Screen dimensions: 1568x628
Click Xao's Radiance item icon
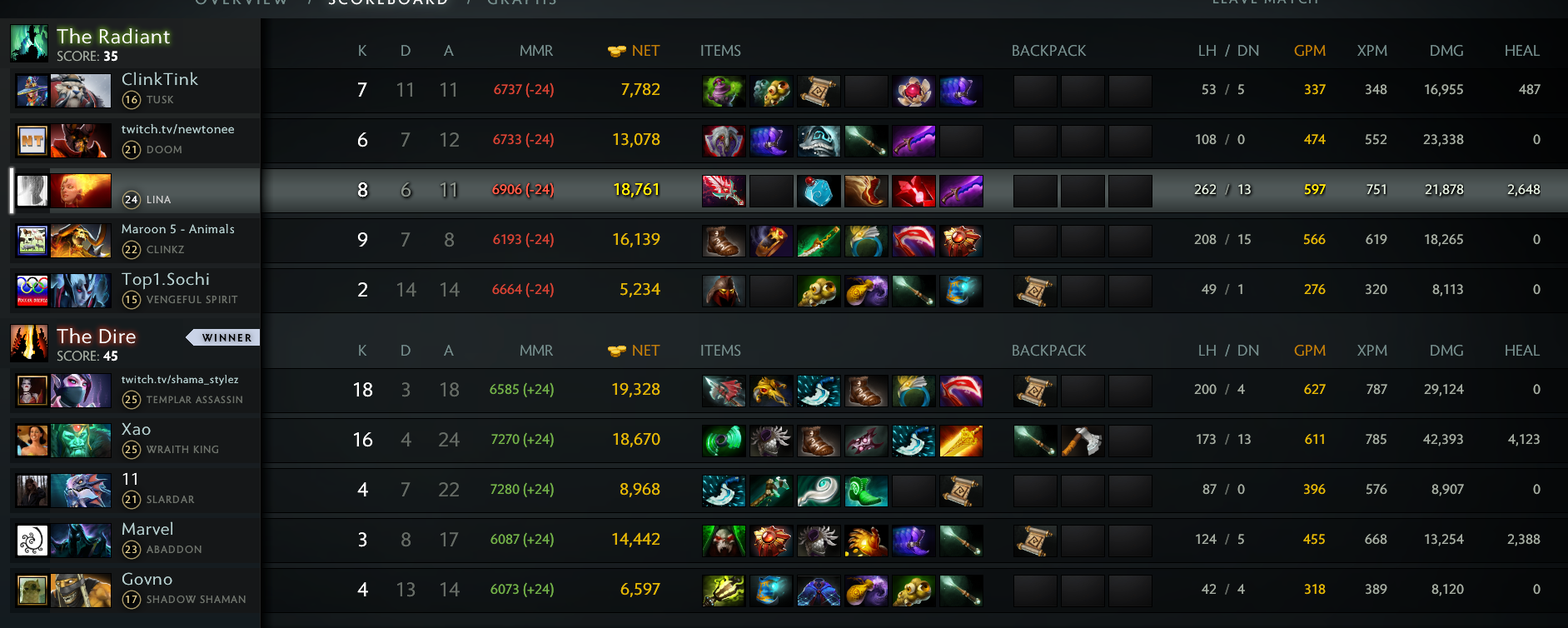(961, 441)
